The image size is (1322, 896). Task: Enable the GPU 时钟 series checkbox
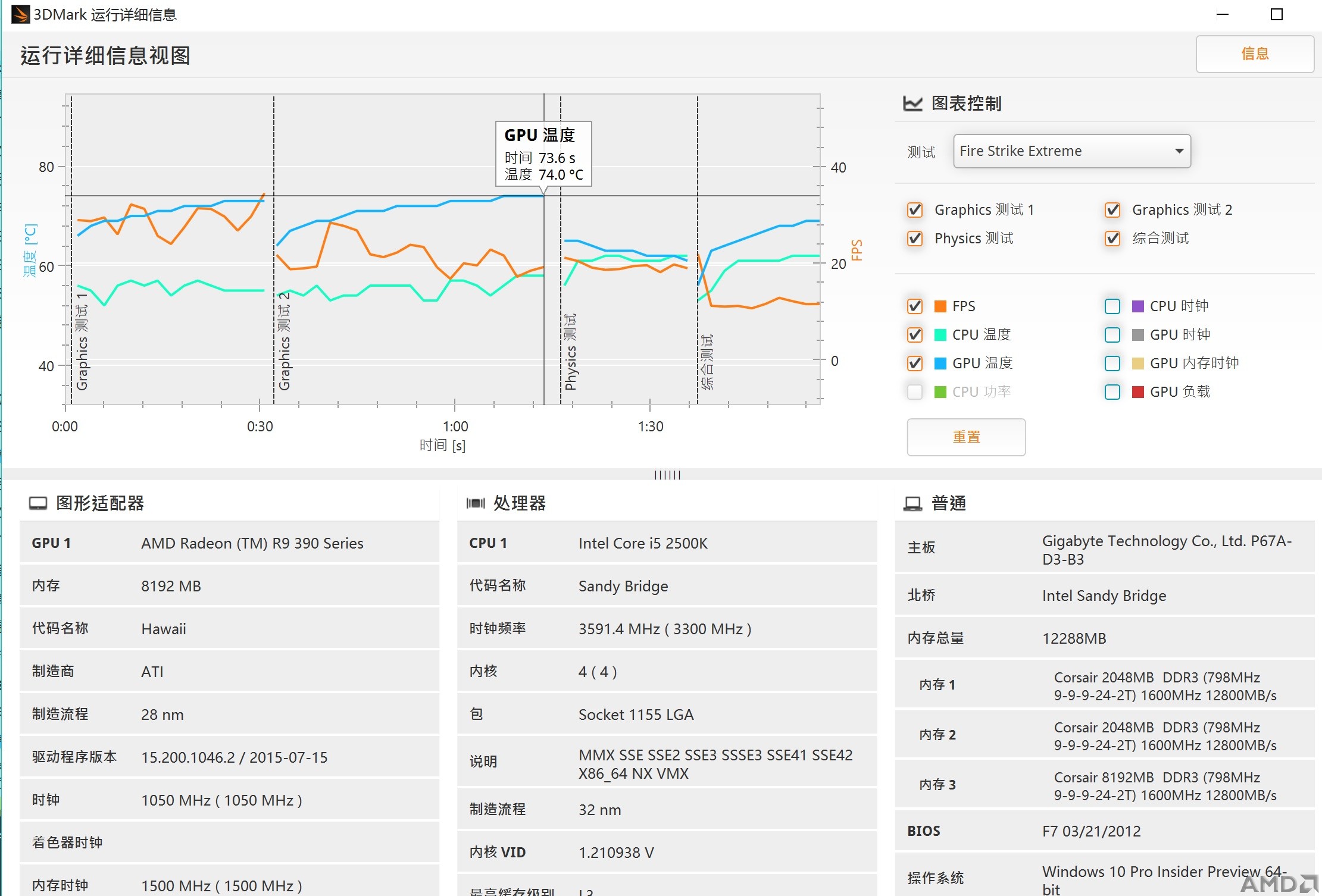[x=1112, y=335]
